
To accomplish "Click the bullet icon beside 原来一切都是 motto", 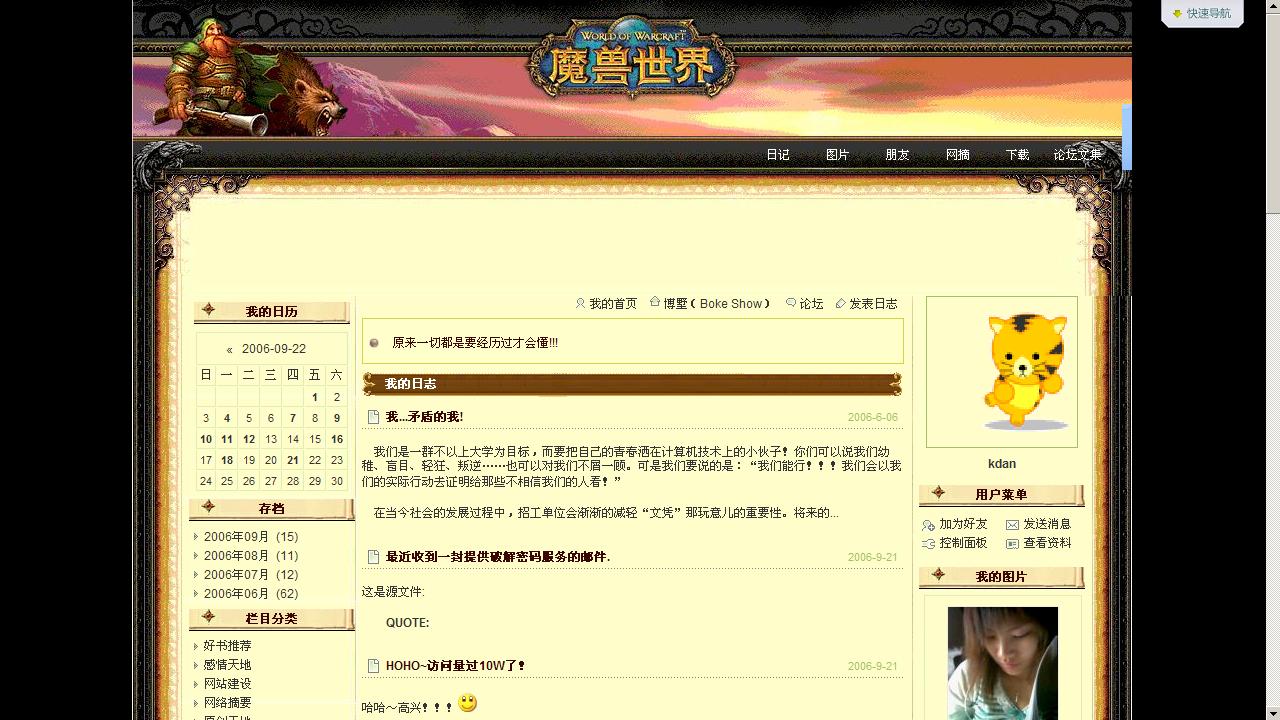I will click(x=374, y=343).
